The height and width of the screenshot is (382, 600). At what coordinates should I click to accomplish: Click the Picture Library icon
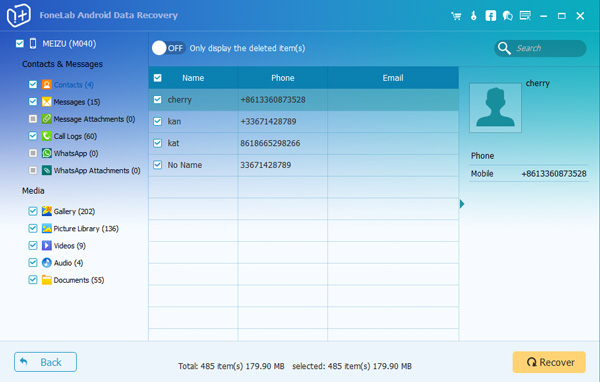pos(47,228)
